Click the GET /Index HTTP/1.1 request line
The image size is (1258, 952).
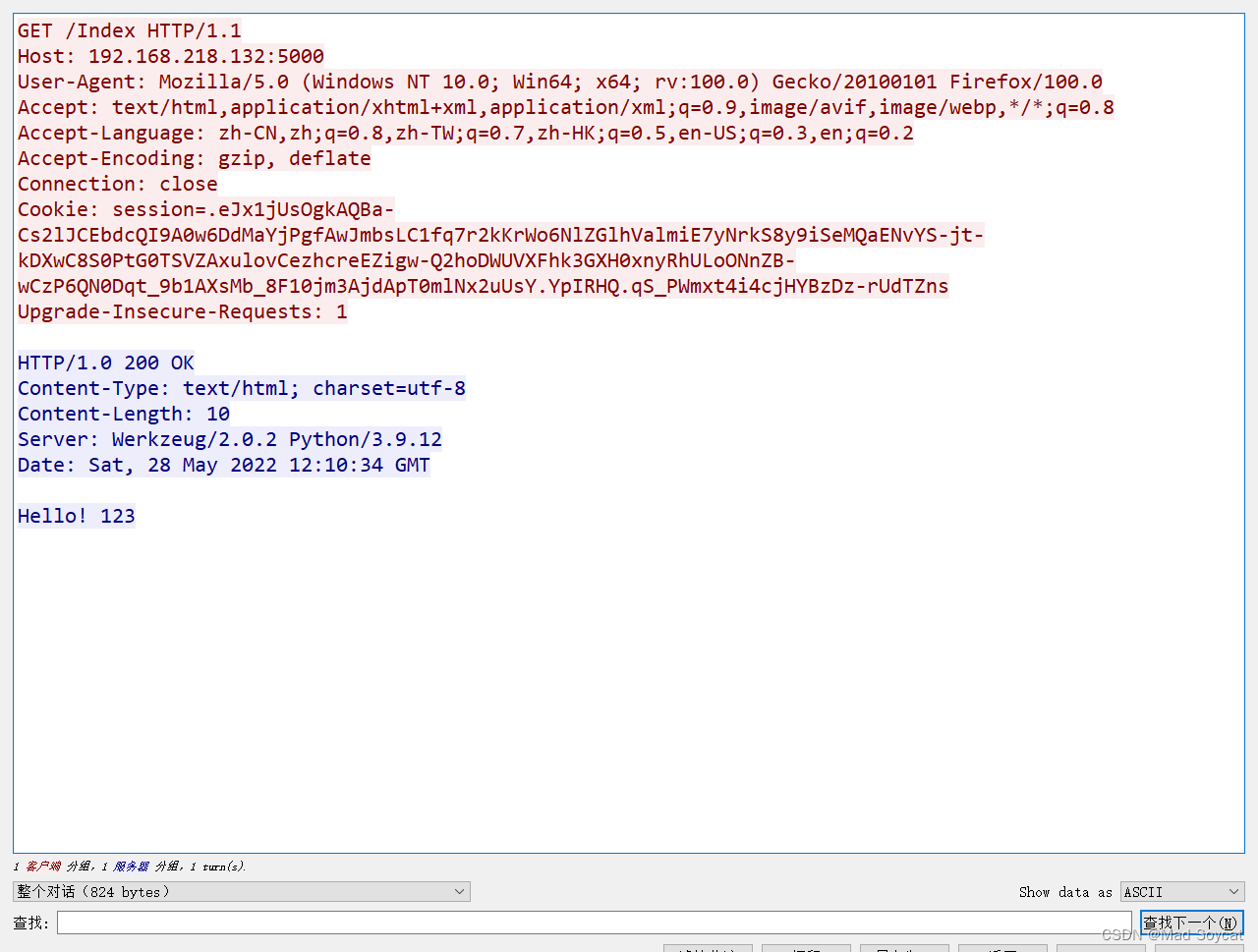pyautogui.click(x=129, y=30)
